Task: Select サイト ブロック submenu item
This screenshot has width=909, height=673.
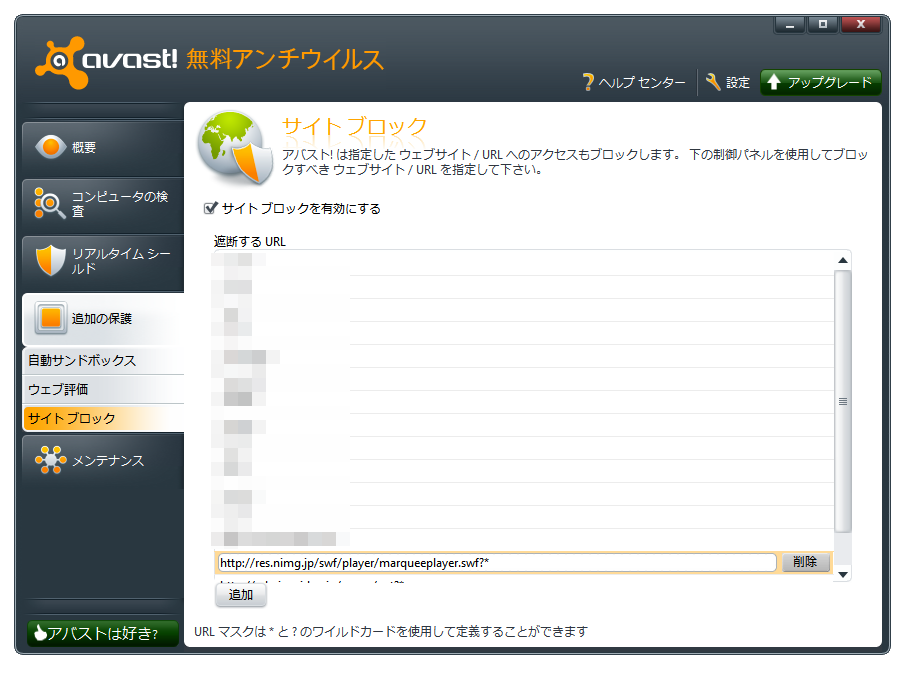Action: point(104,419)
